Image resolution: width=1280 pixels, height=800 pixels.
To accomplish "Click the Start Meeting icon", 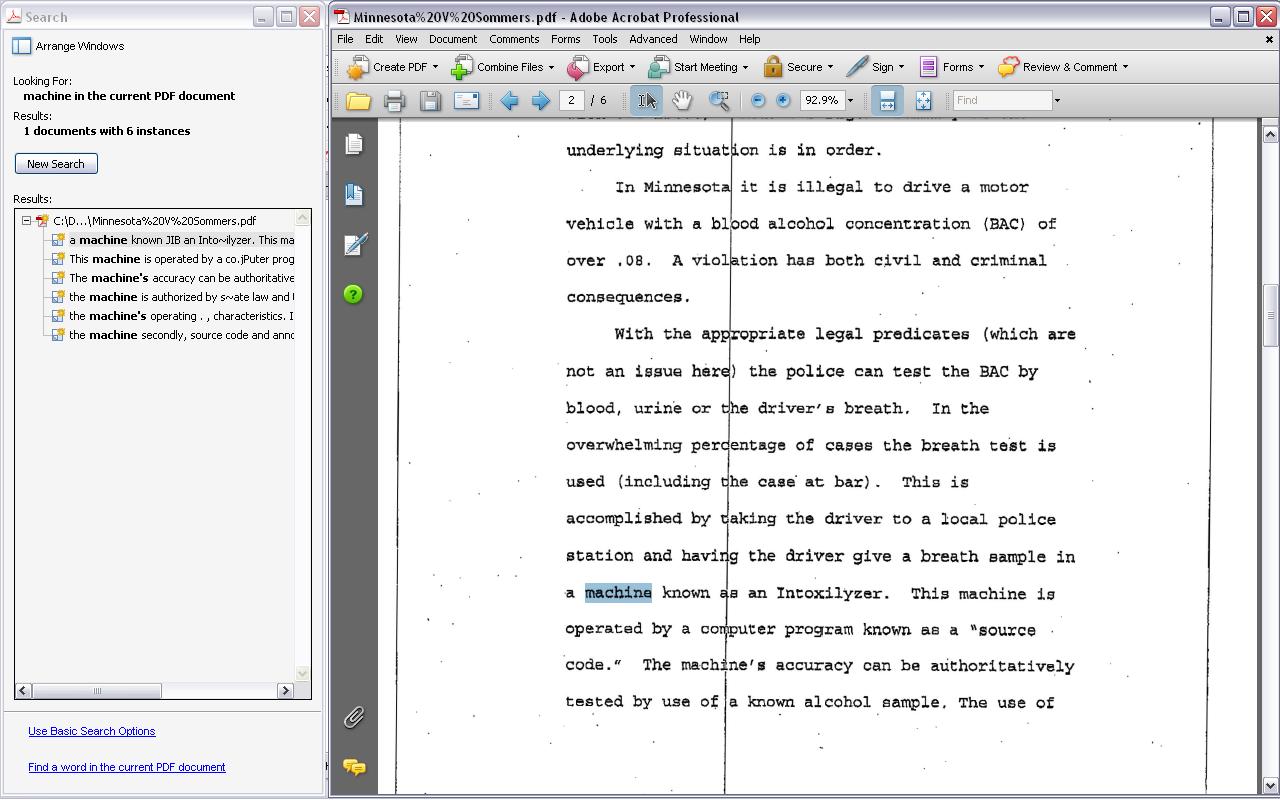I will (x=659, y=67).
